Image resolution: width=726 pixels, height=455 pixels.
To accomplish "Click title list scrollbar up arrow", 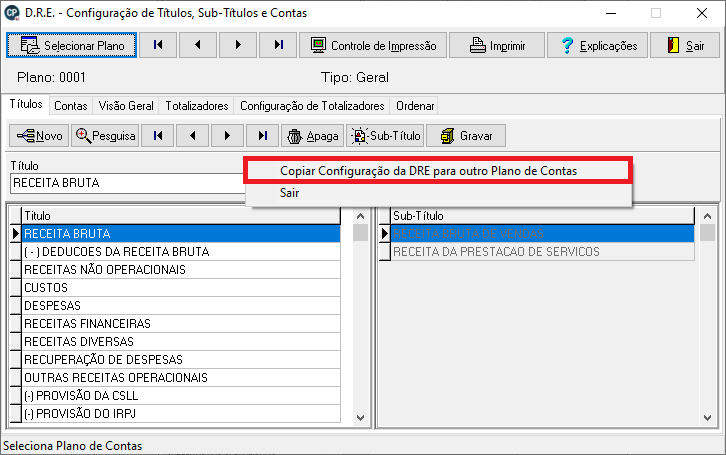I will coord(360,216).
